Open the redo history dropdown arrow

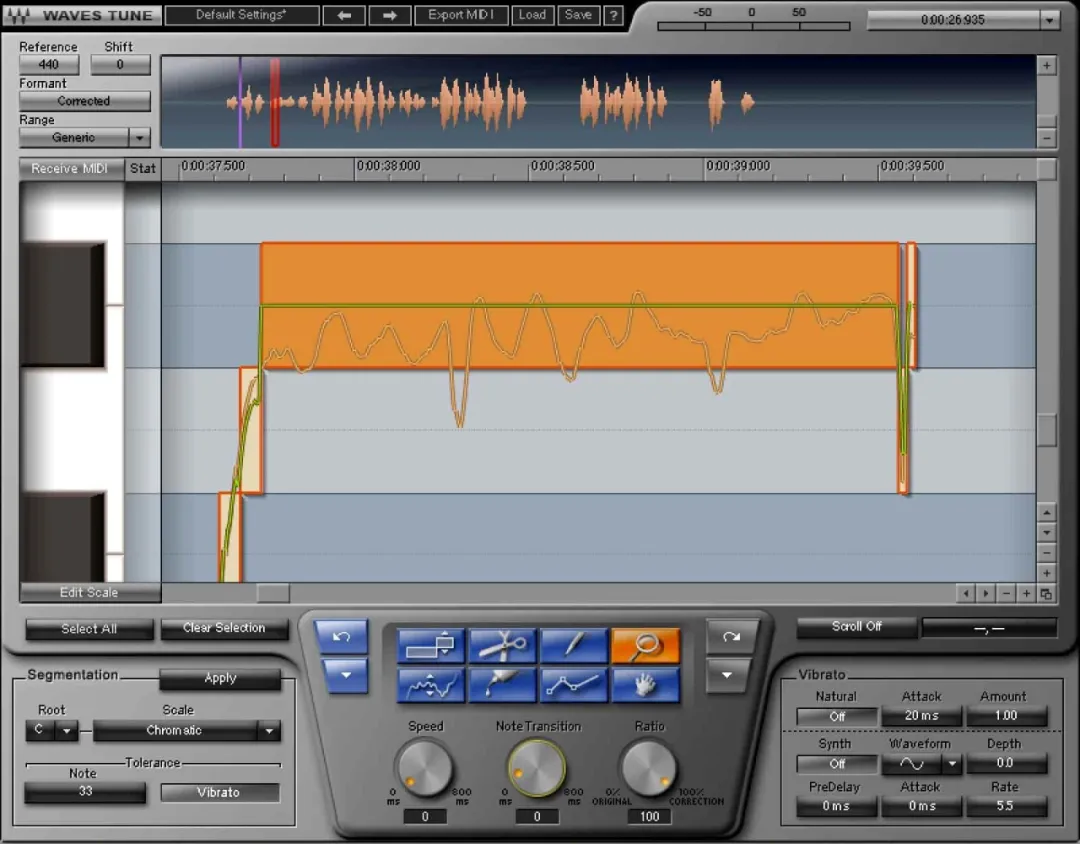pos(727,676)
